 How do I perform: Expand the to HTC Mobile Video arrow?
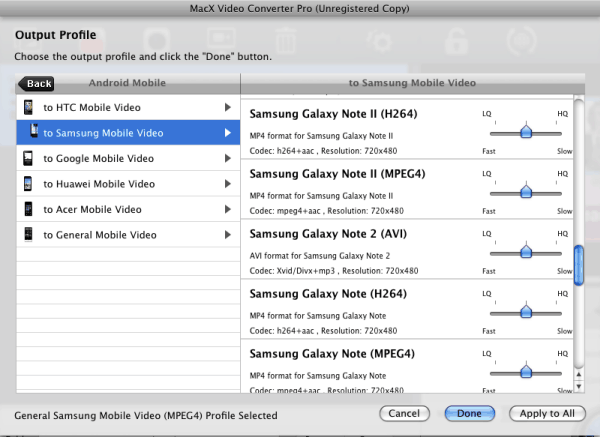pos(228,107)
